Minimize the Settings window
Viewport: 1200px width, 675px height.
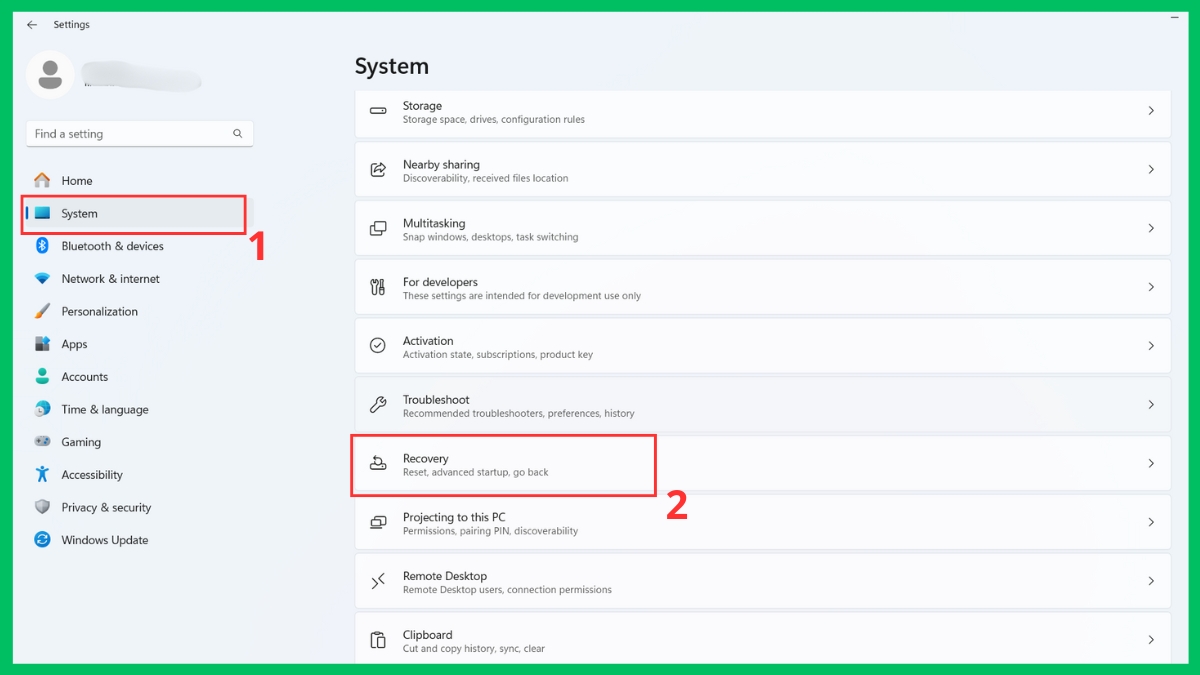click(x=1174, y=18)
